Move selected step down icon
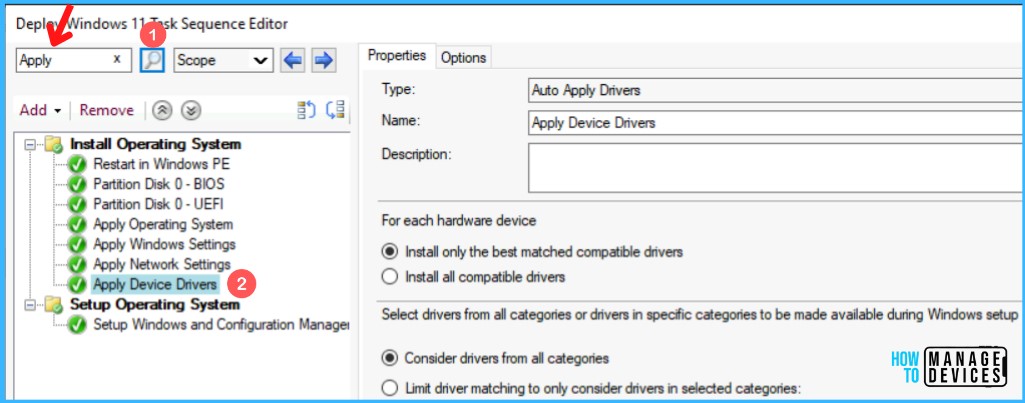 (x=190, y=111)
